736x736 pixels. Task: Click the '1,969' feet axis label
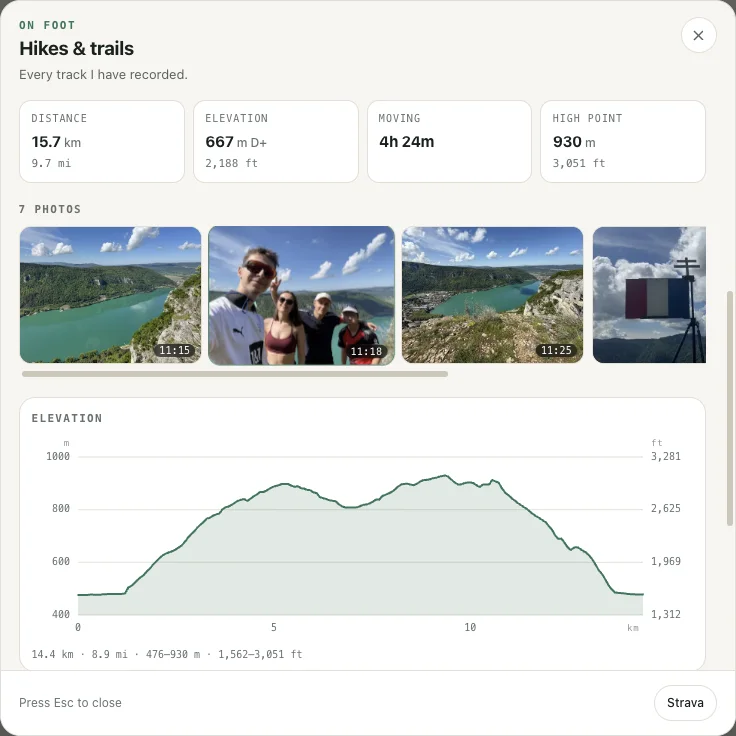coord(666,561)
